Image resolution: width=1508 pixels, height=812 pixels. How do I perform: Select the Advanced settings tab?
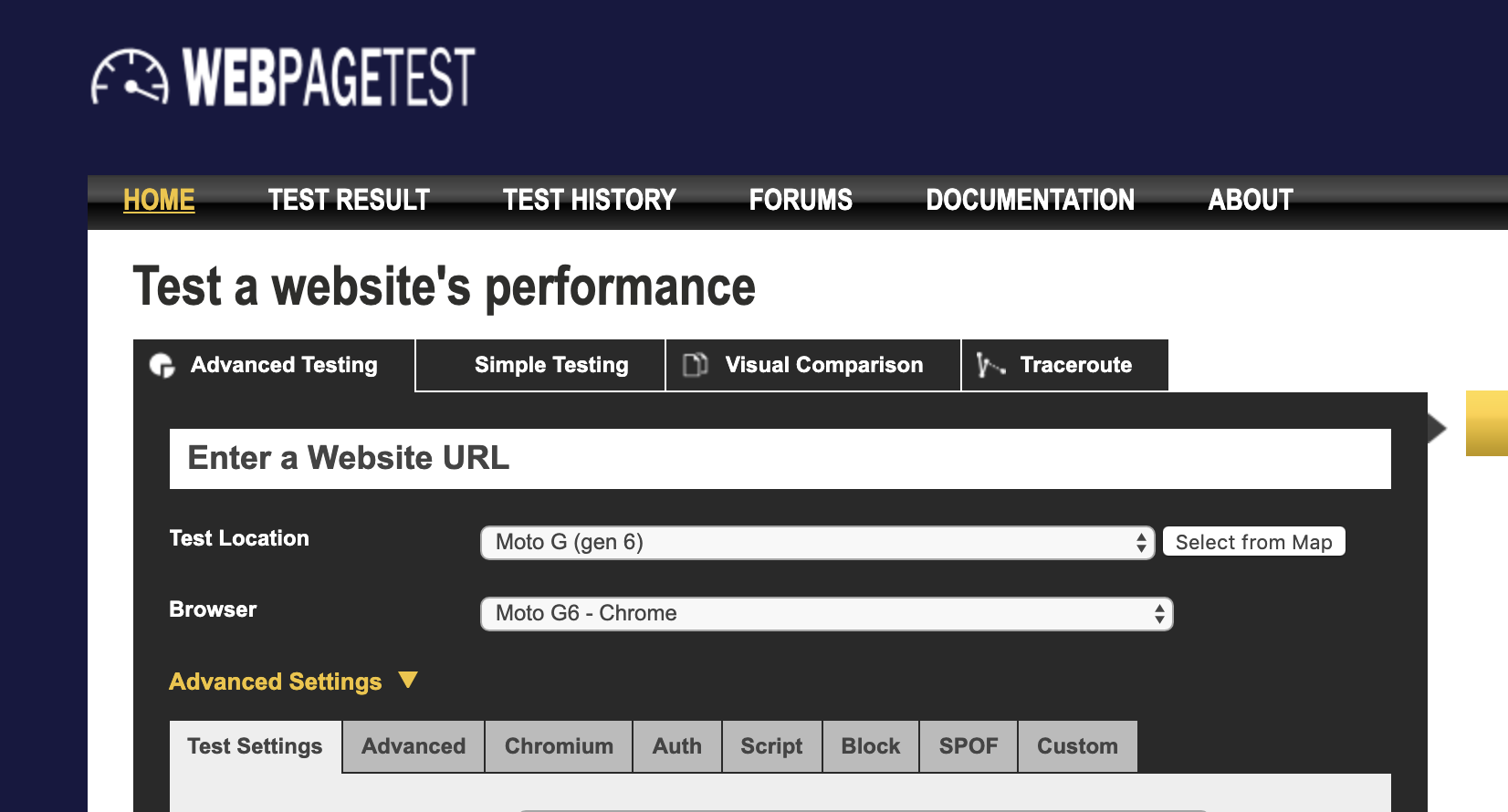[414, 746]
